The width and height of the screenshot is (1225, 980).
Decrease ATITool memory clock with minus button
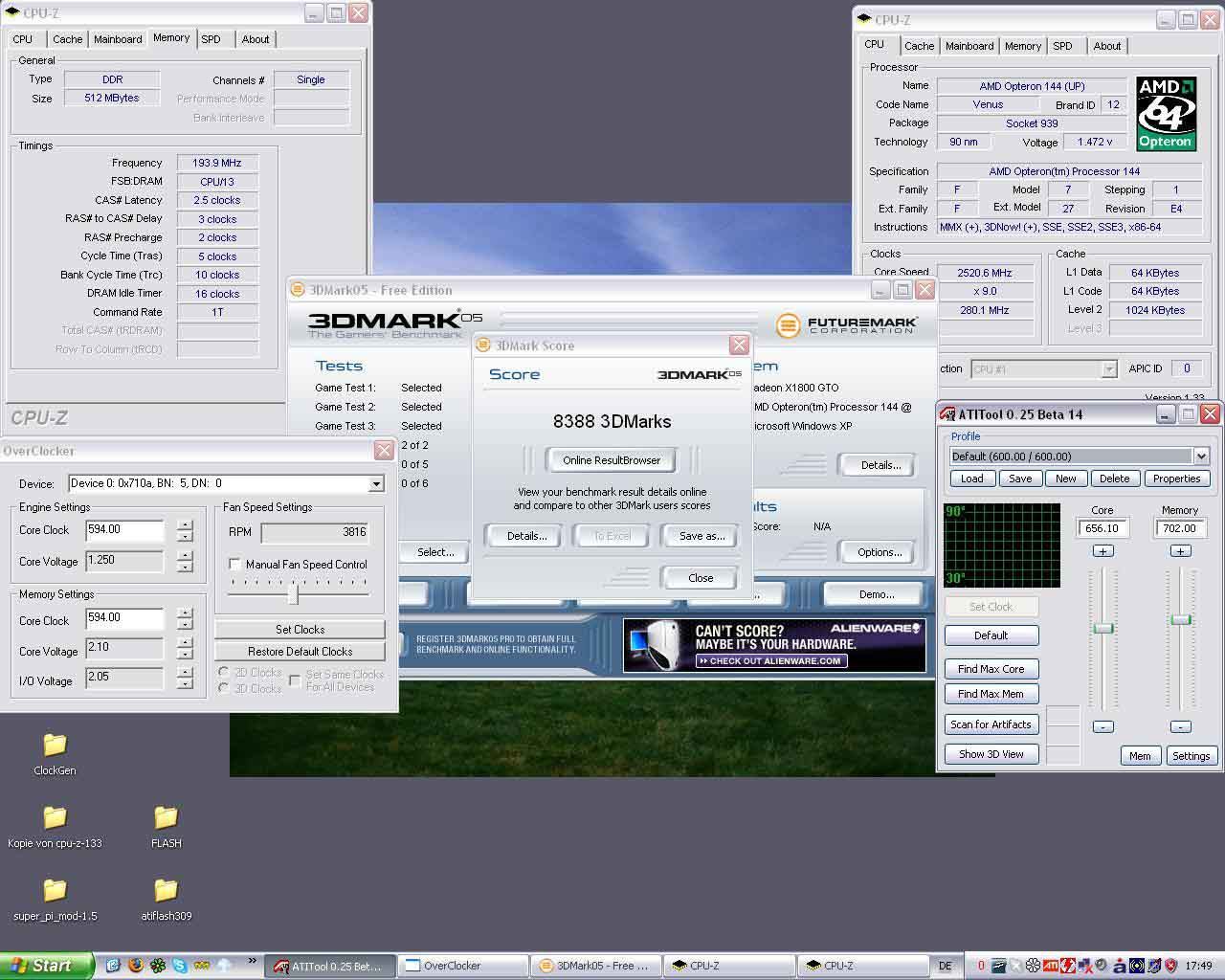click(x=1180, y=727)
